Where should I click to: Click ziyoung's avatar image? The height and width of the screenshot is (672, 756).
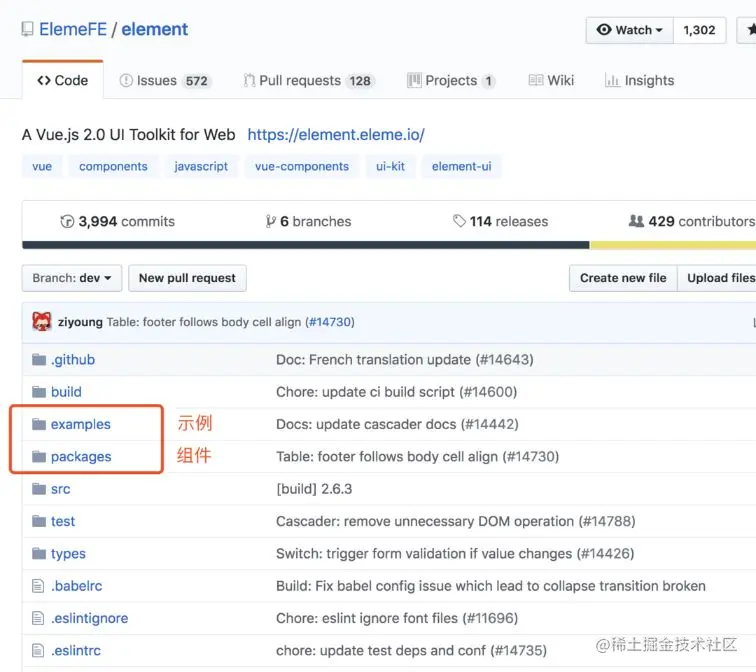click(41, 322)
